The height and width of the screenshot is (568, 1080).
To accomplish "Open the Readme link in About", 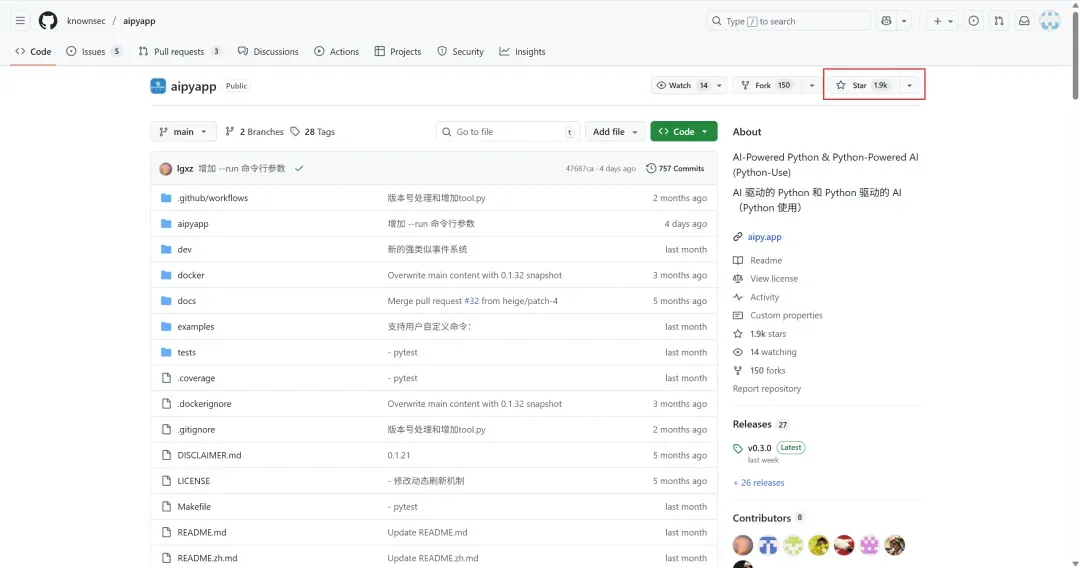I will click(766, 260).
